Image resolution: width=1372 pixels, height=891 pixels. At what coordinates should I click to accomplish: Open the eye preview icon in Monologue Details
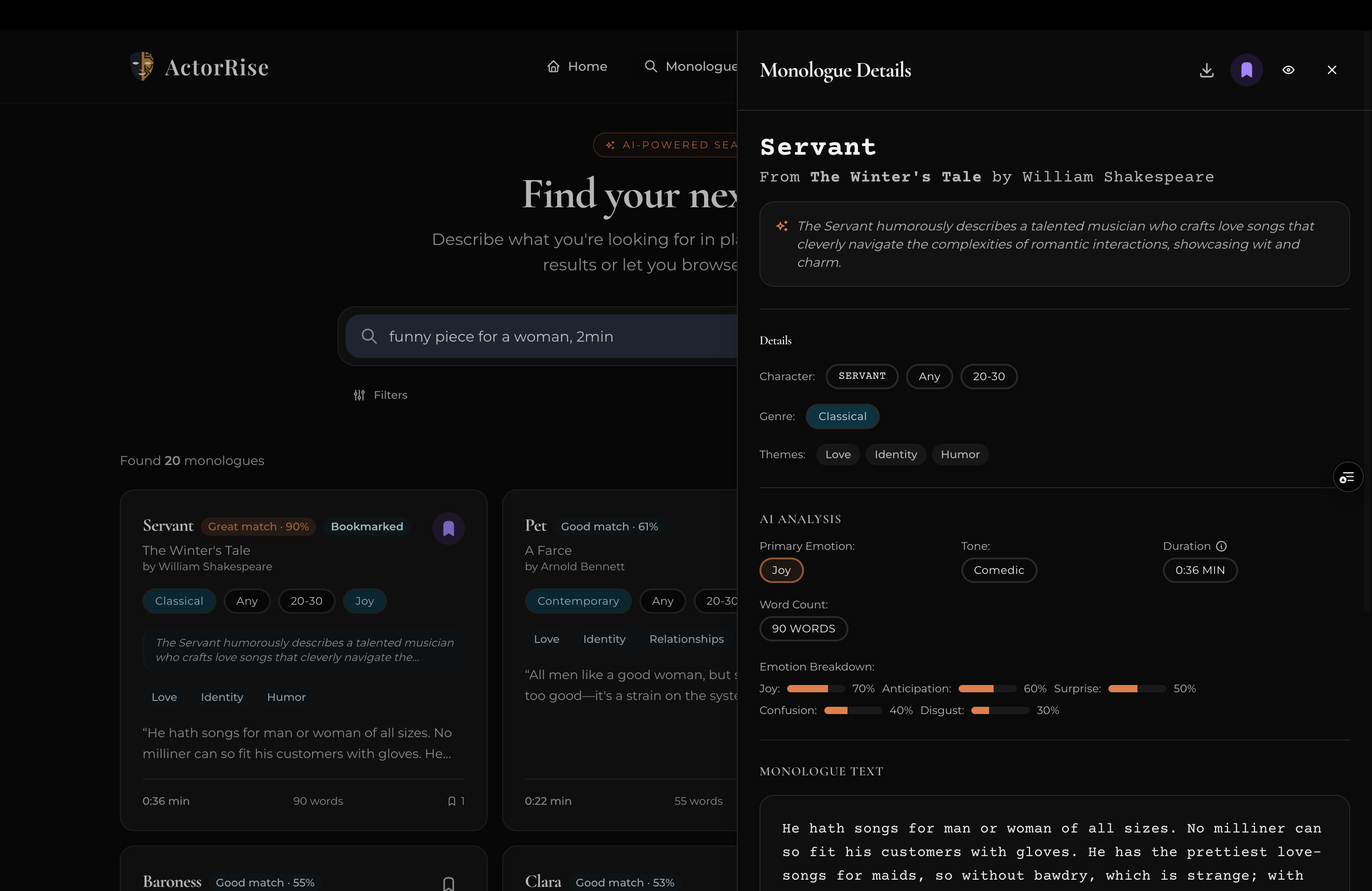pos(1289,70)
